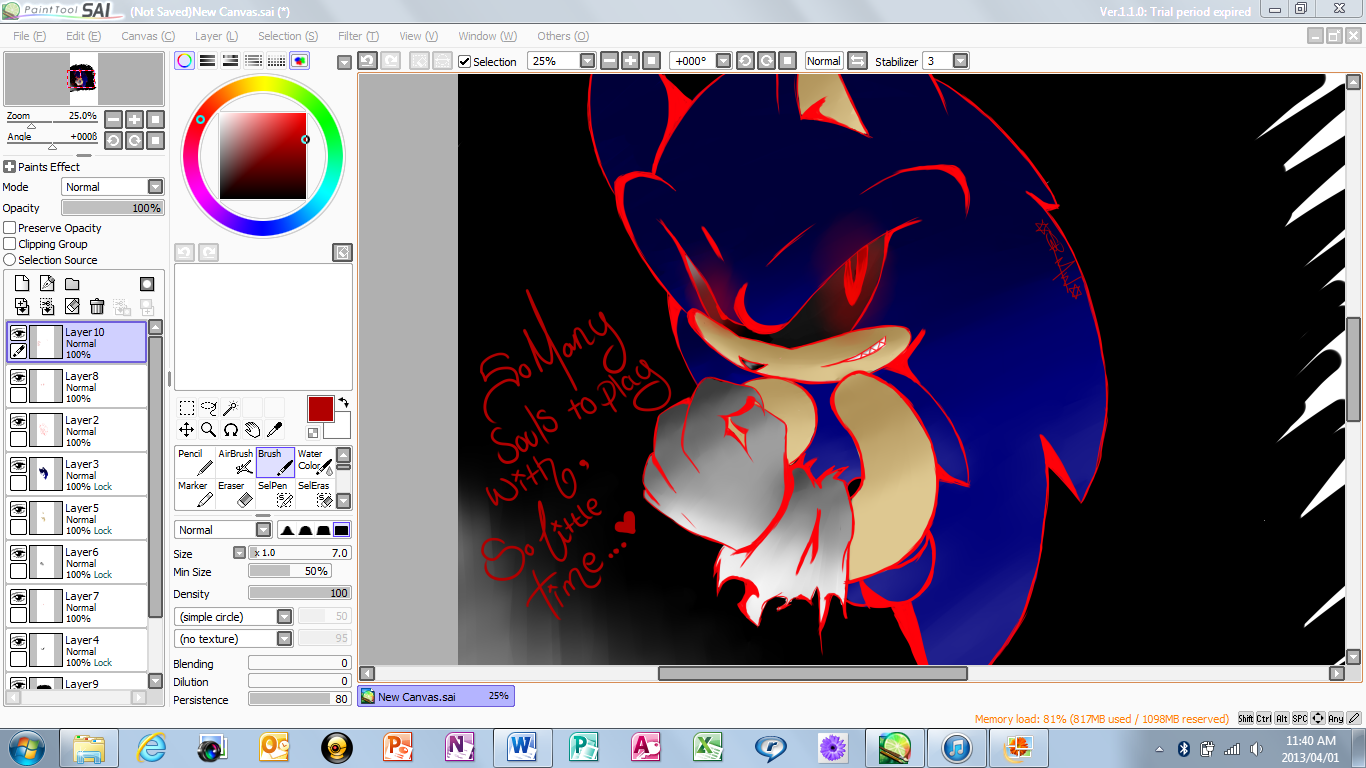Hide Layer10 with its eye icon
This screenshot has height=768, width=1366.
click(x=18, y=333)
